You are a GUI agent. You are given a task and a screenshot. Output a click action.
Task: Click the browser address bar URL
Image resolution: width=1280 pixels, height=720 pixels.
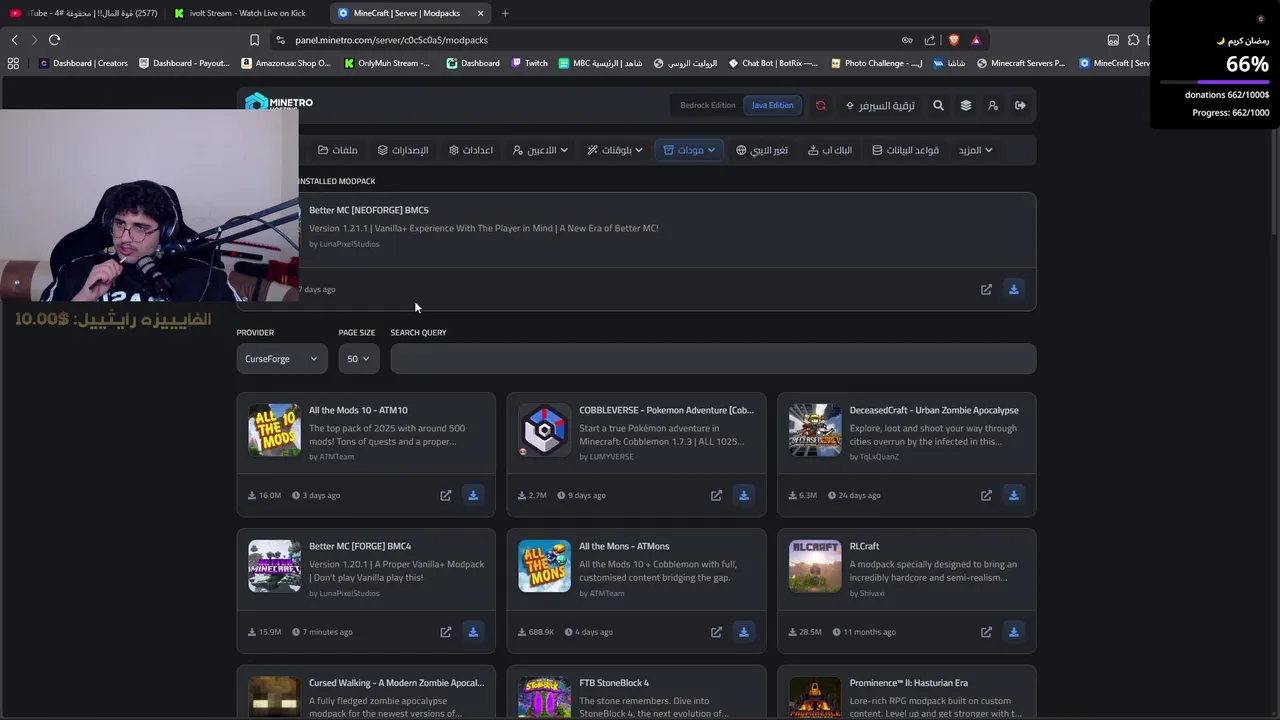(391, 40)
